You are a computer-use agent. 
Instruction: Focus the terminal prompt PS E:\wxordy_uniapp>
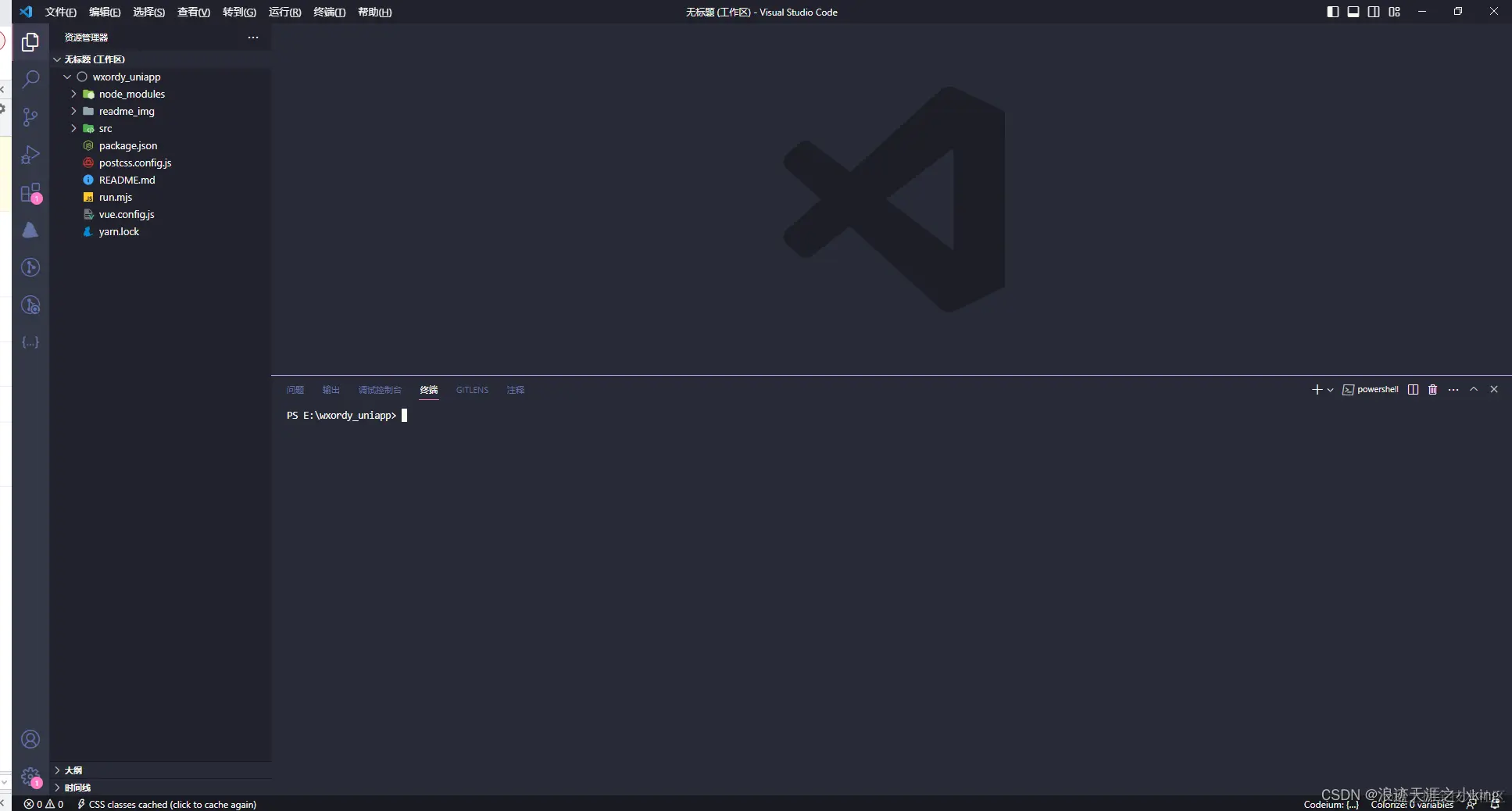341,415
